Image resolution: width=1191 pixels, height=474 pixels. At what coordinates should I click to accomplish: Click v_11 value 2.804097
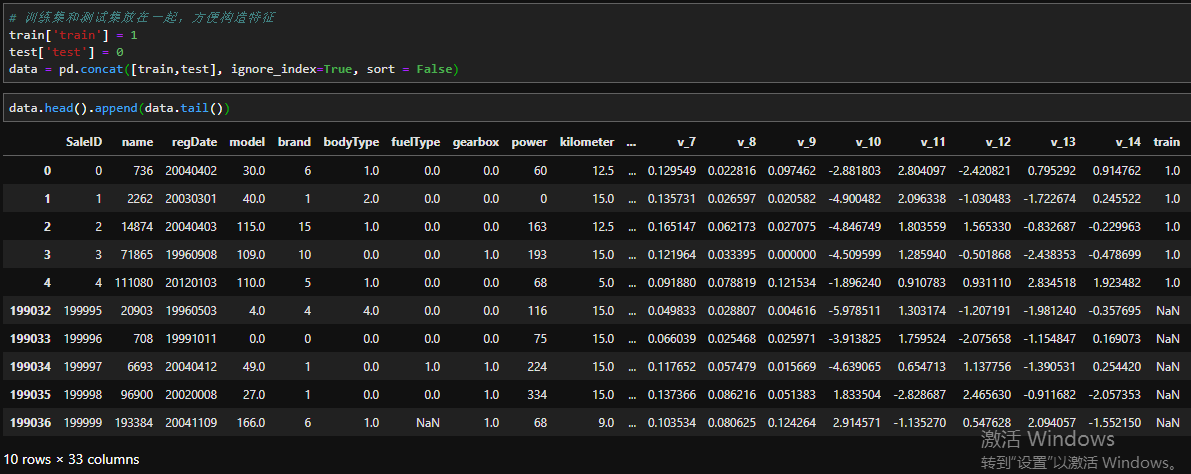click(x=922, y=170)
